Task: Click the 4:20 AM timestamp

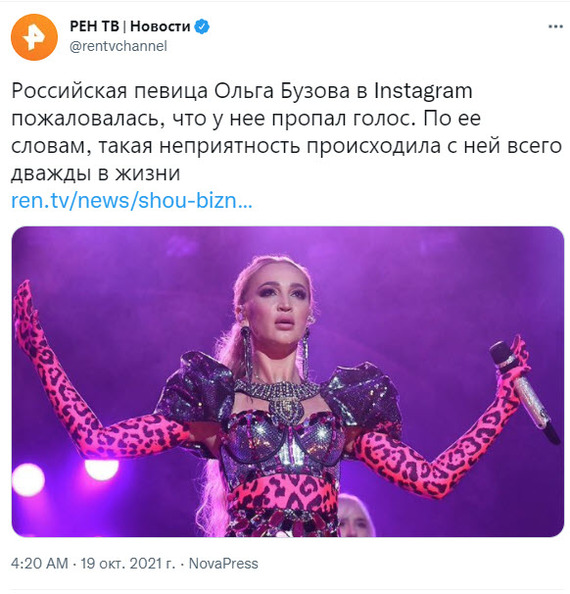Action: point(39,563)
